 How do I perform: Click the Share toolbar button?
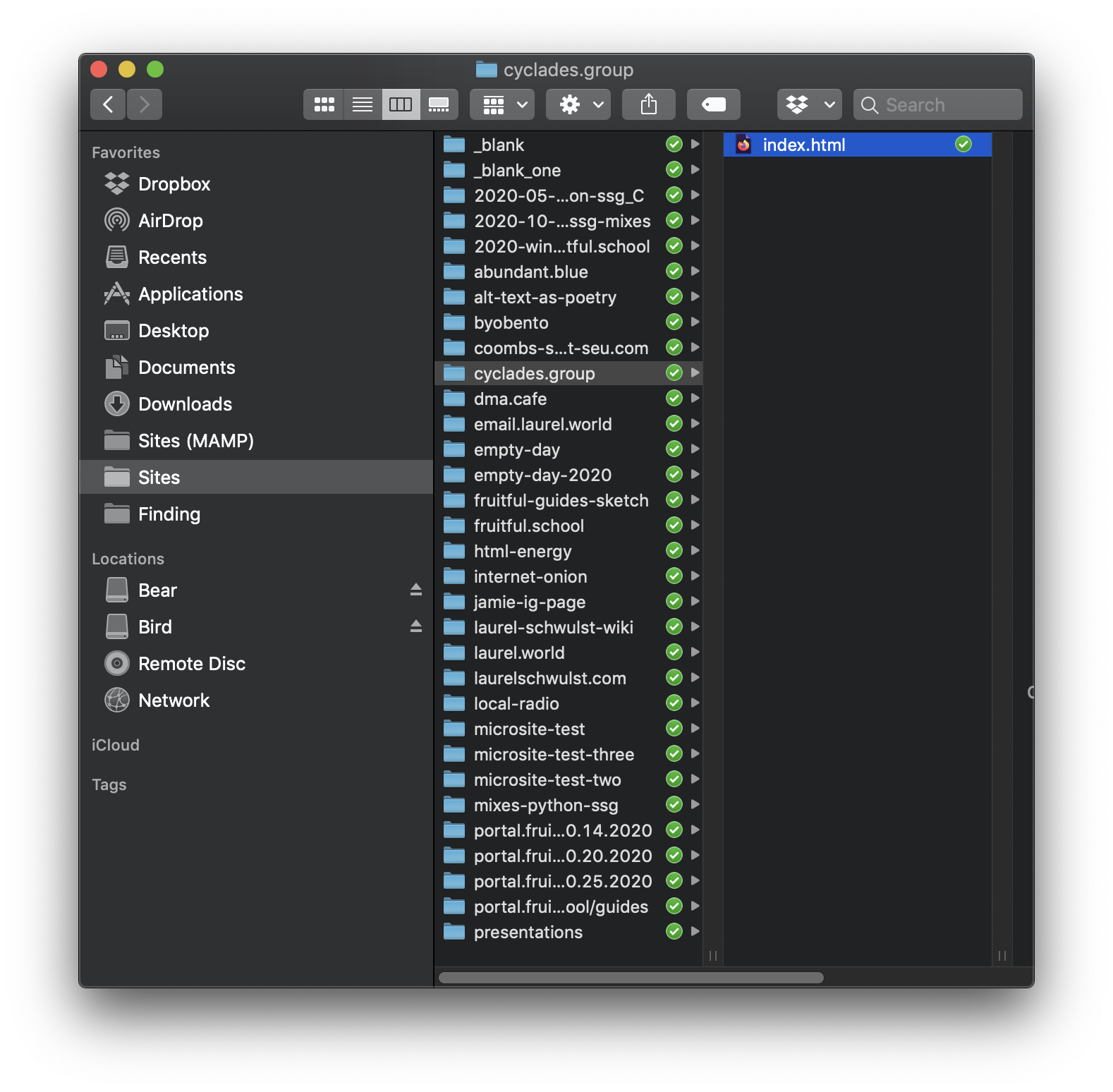(x=648, y=104)
